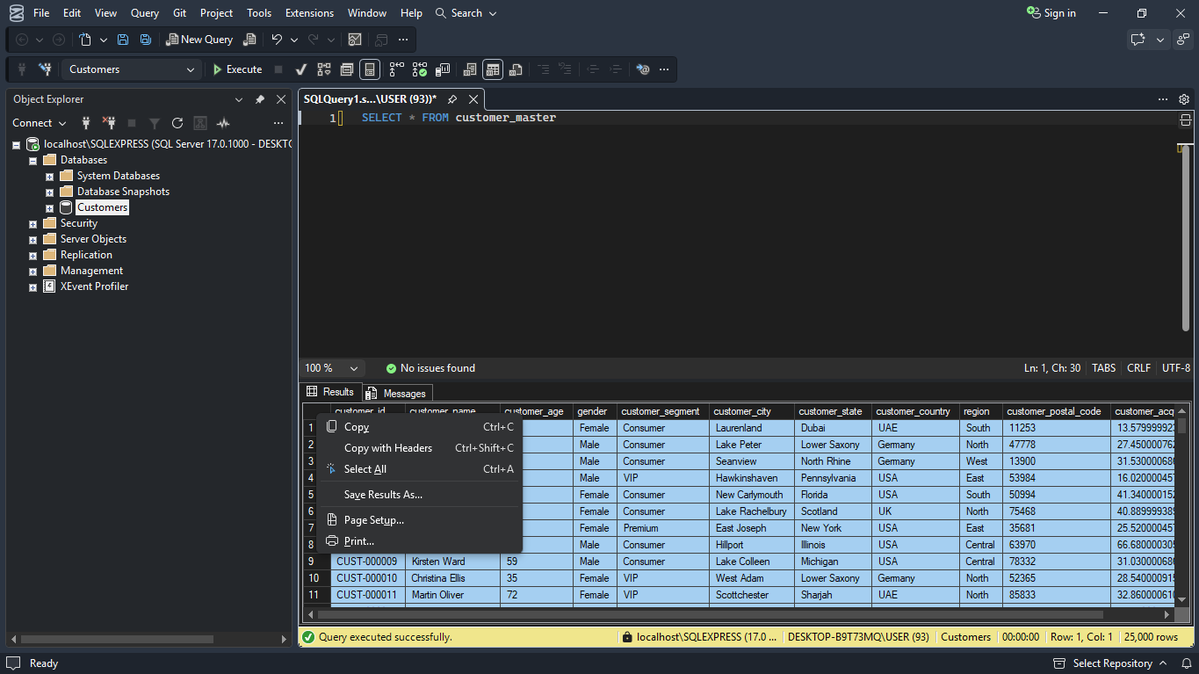The height and width of the screenshot is (674, 1199).
Task: Click the Connect Object Explorer plug icon
Action: point(86,123)
